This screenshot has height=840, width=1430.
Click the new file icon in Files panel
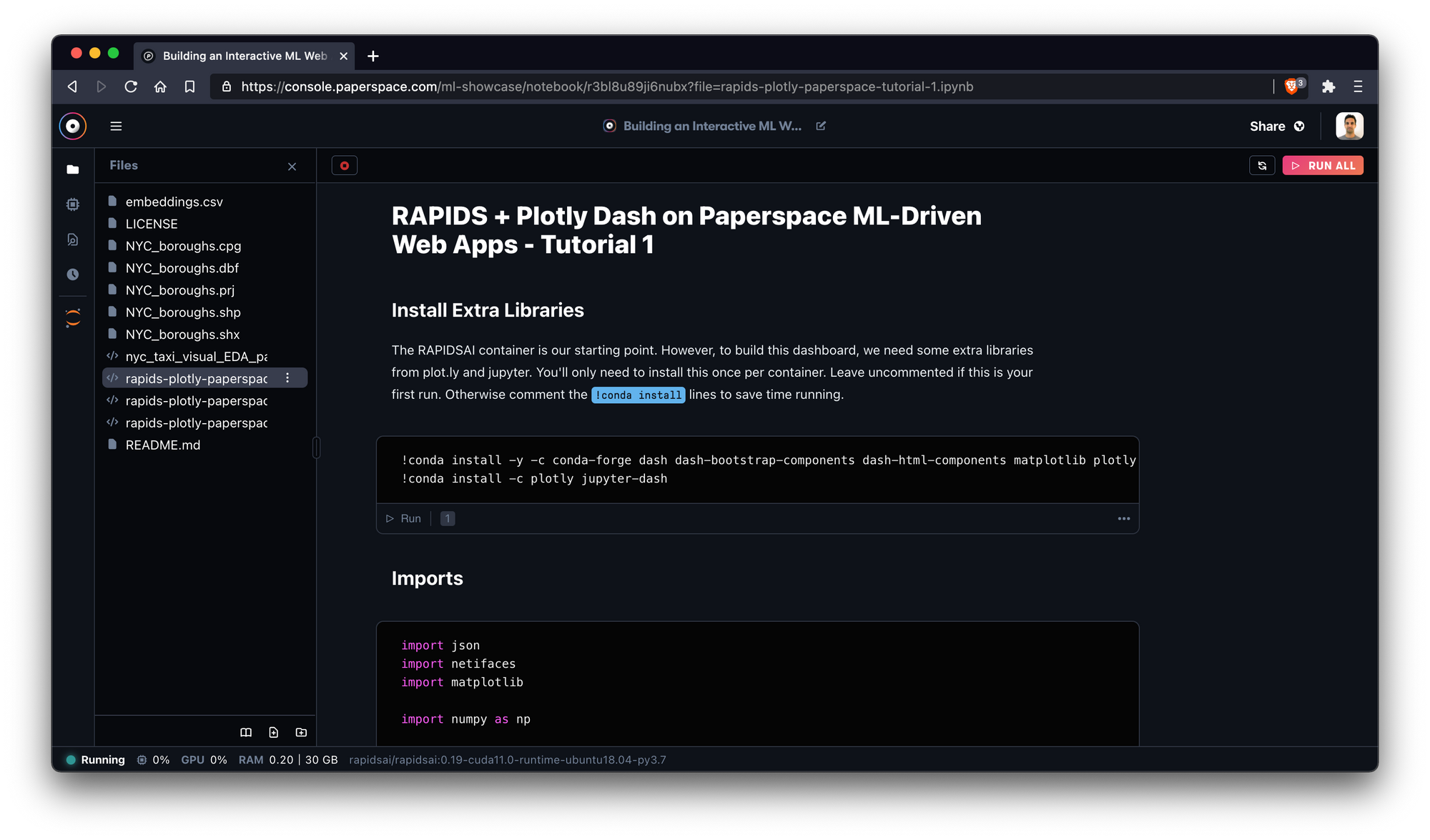click(273, 732)
